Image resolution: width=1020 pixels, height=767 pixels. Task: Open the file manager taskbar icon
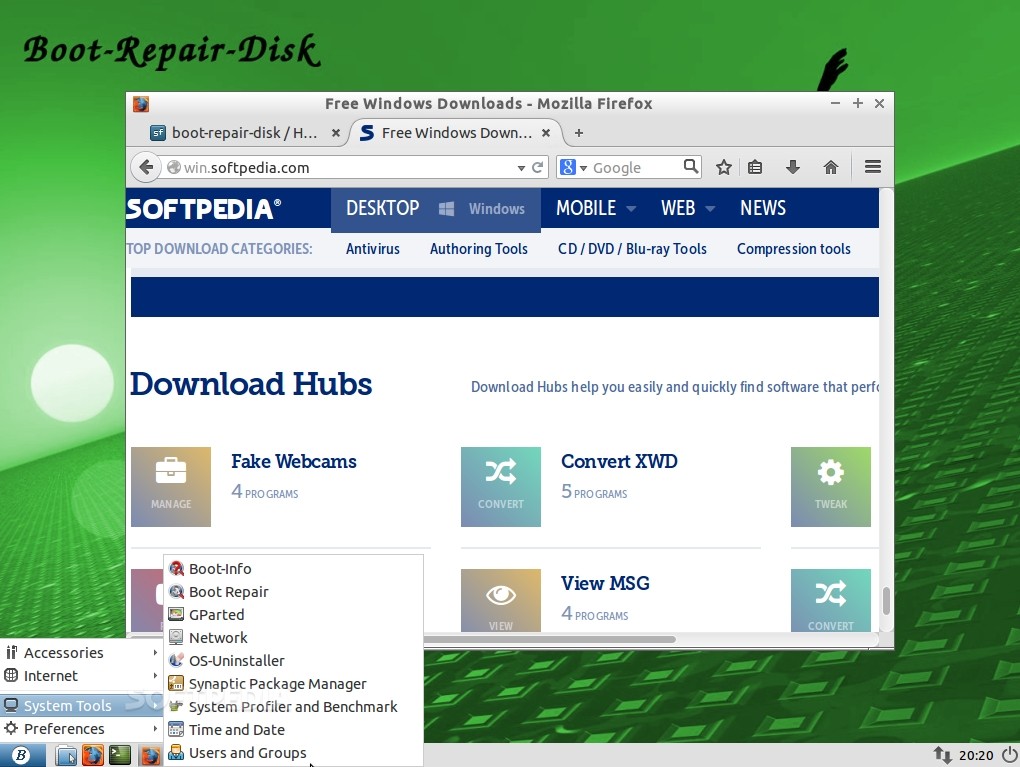(66, 755)
